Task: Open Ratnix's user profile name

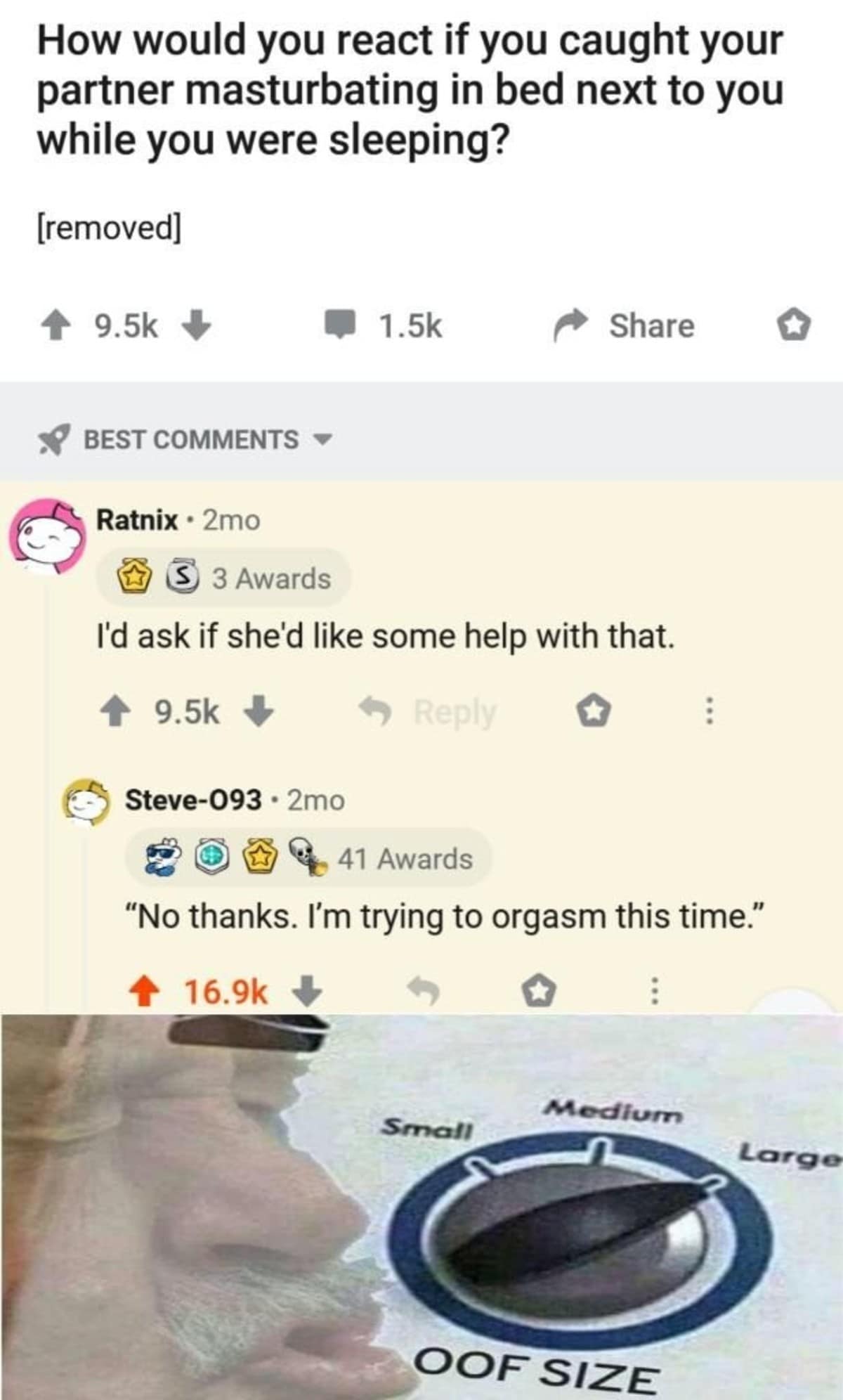Action: click(137, 520)
